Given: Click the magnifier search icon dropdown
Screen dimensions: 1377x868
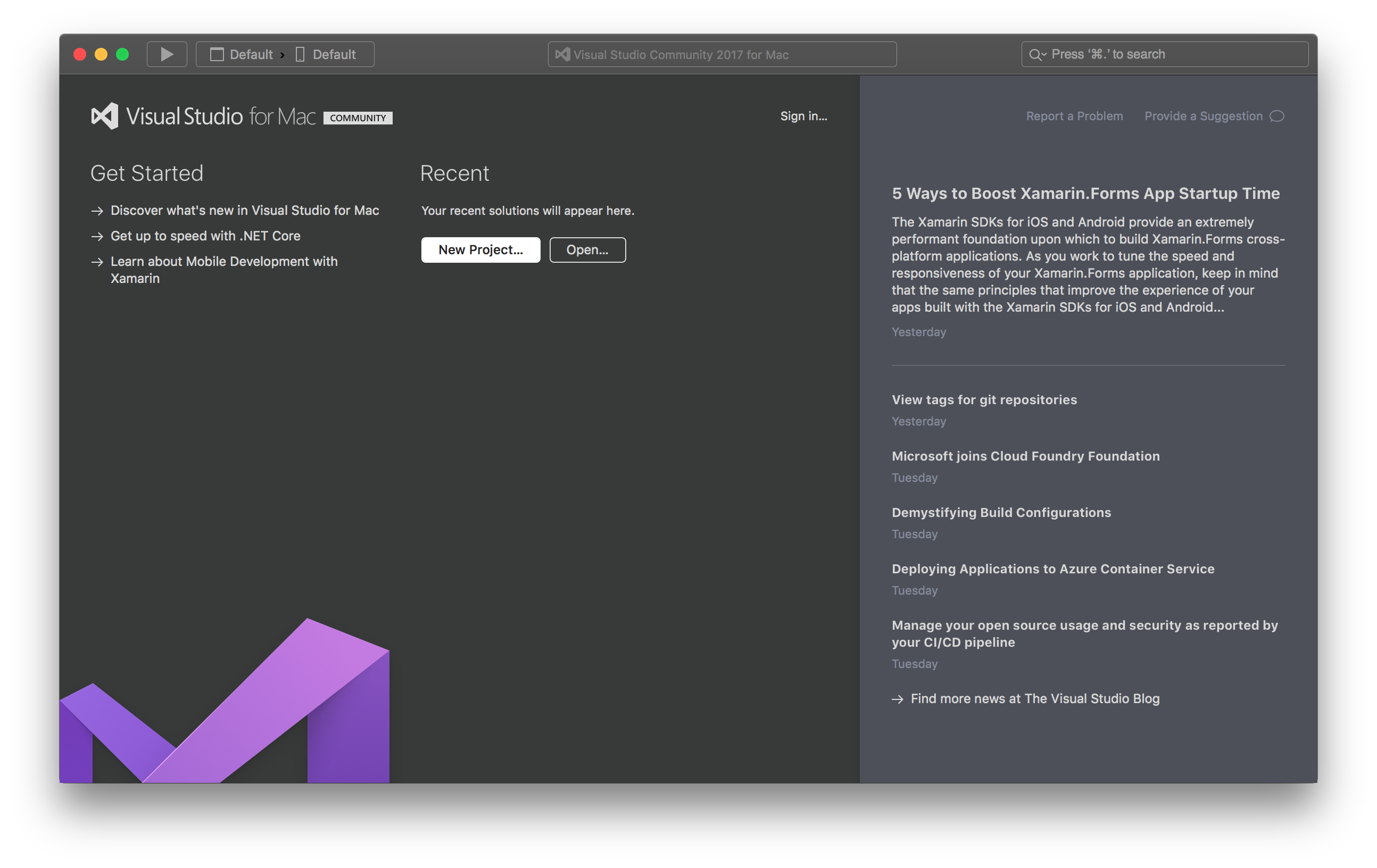Looking at the screenshot, I should click(1038, 55).
